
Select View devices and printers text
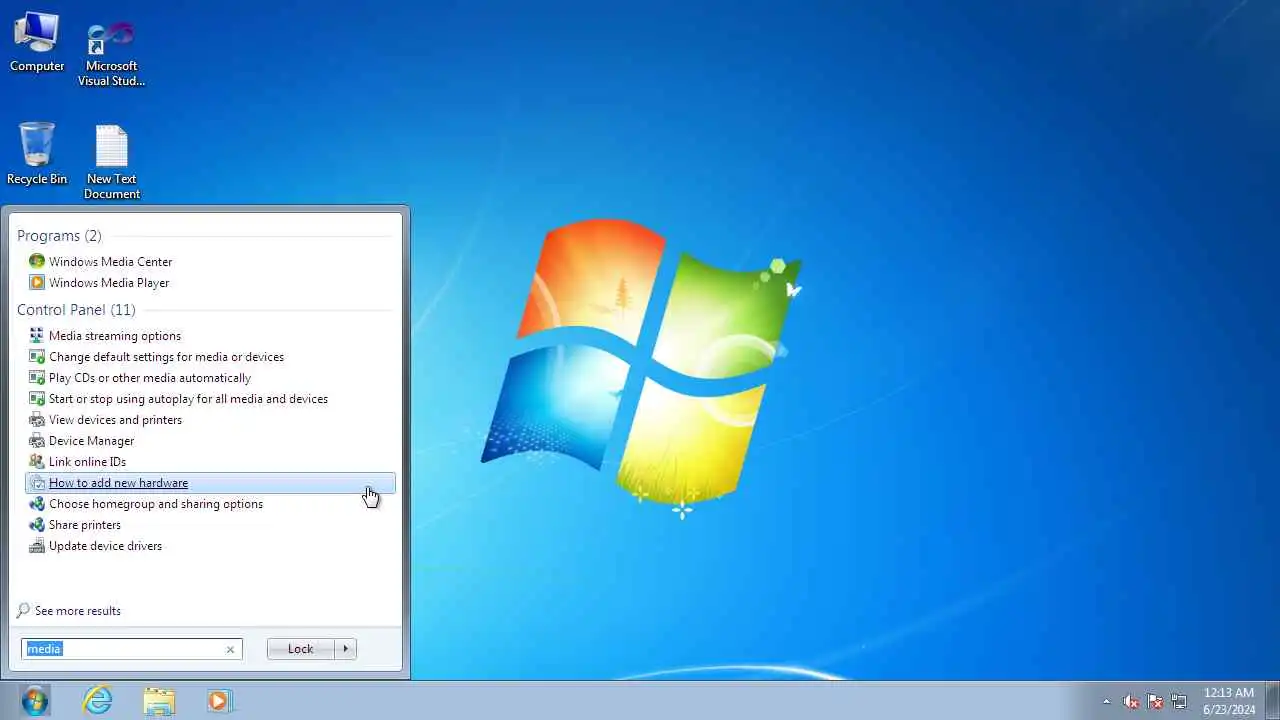115,420
